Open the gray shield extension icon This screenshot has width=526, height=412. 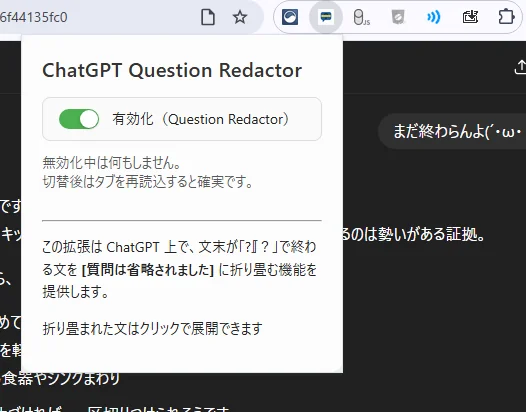click(398, 17)
